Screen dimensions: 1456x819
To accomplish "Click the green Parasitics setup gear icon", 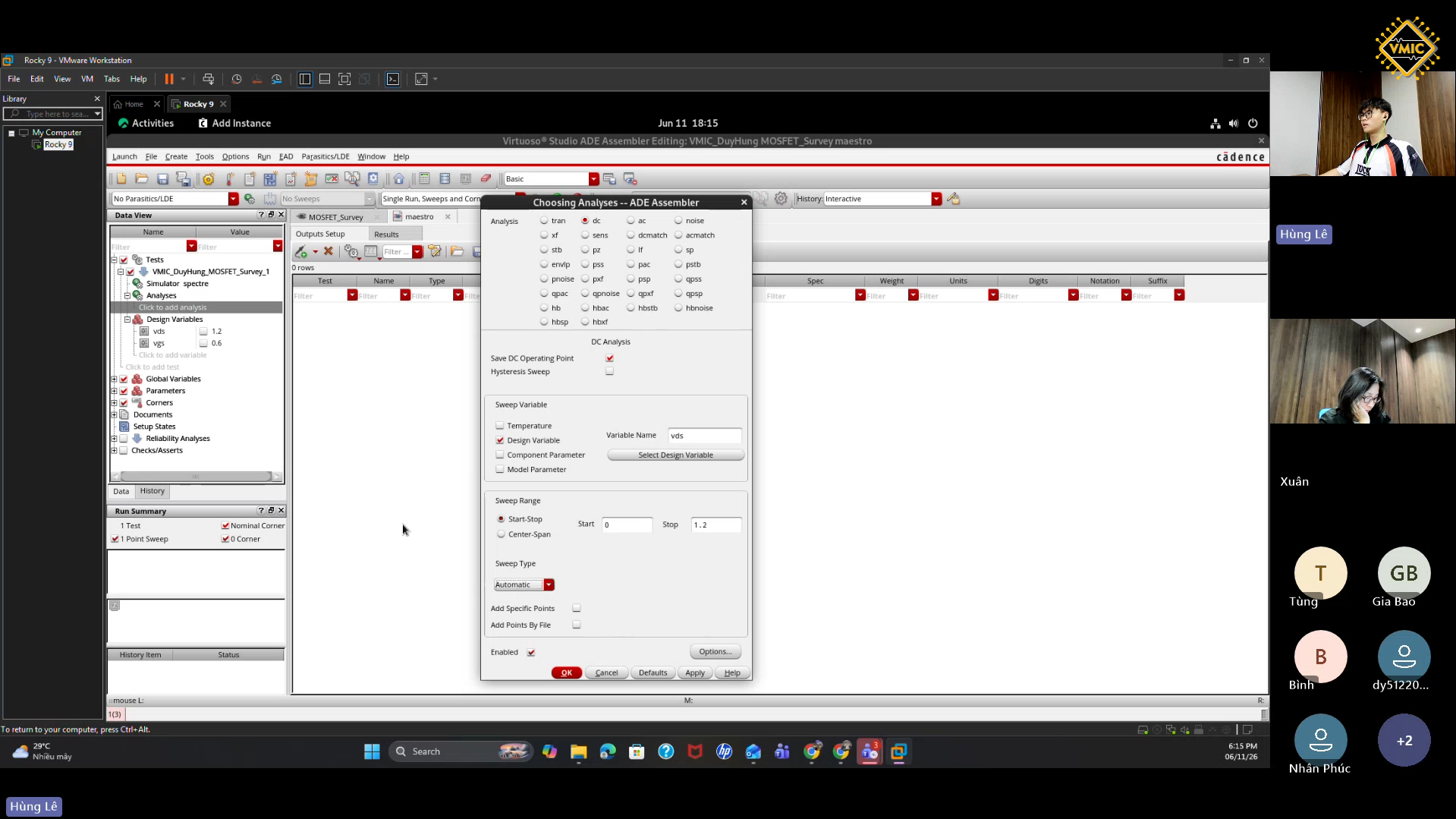I will pos(250,199).
